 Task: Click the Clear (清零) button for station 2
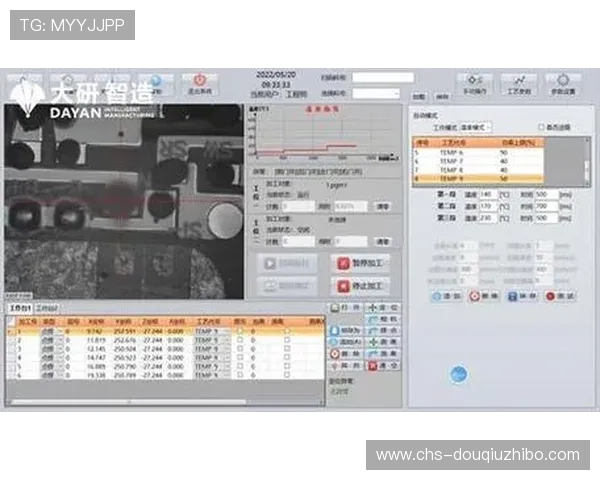[383, 242]
